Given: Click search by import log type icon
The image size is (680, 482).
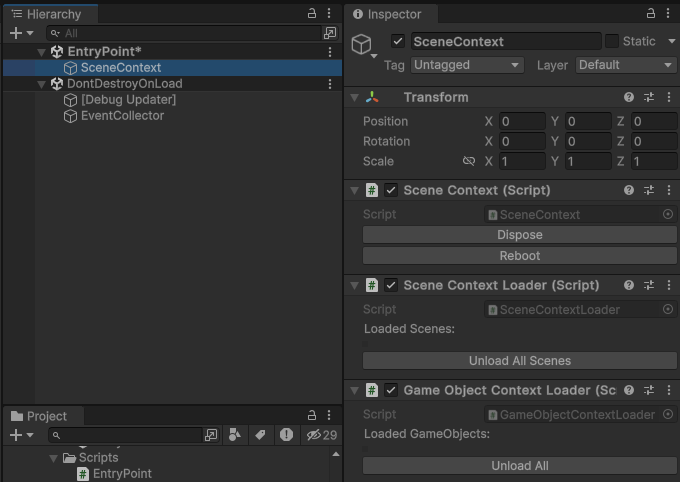Looking at the screenshot, I should 286,435.
